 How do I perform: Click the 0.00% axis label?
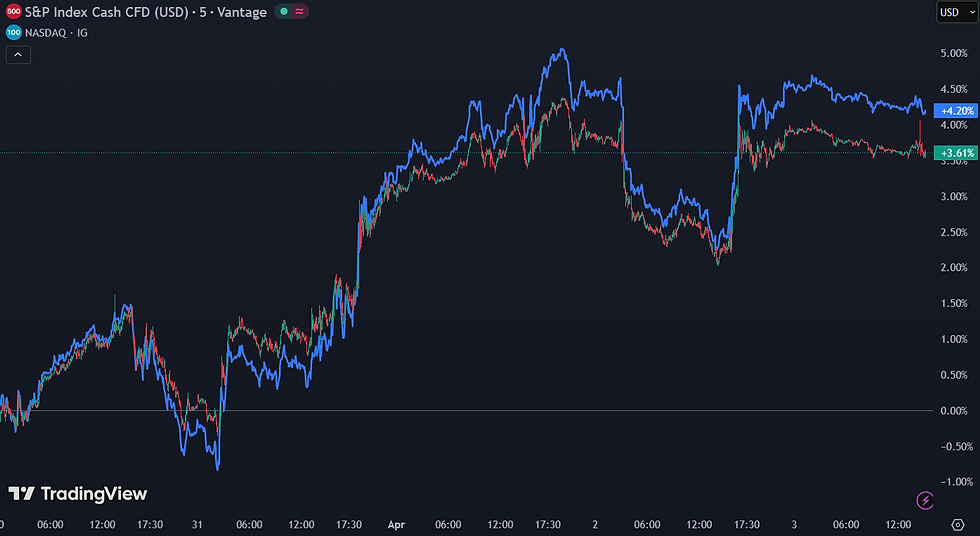tap(954, 410)
